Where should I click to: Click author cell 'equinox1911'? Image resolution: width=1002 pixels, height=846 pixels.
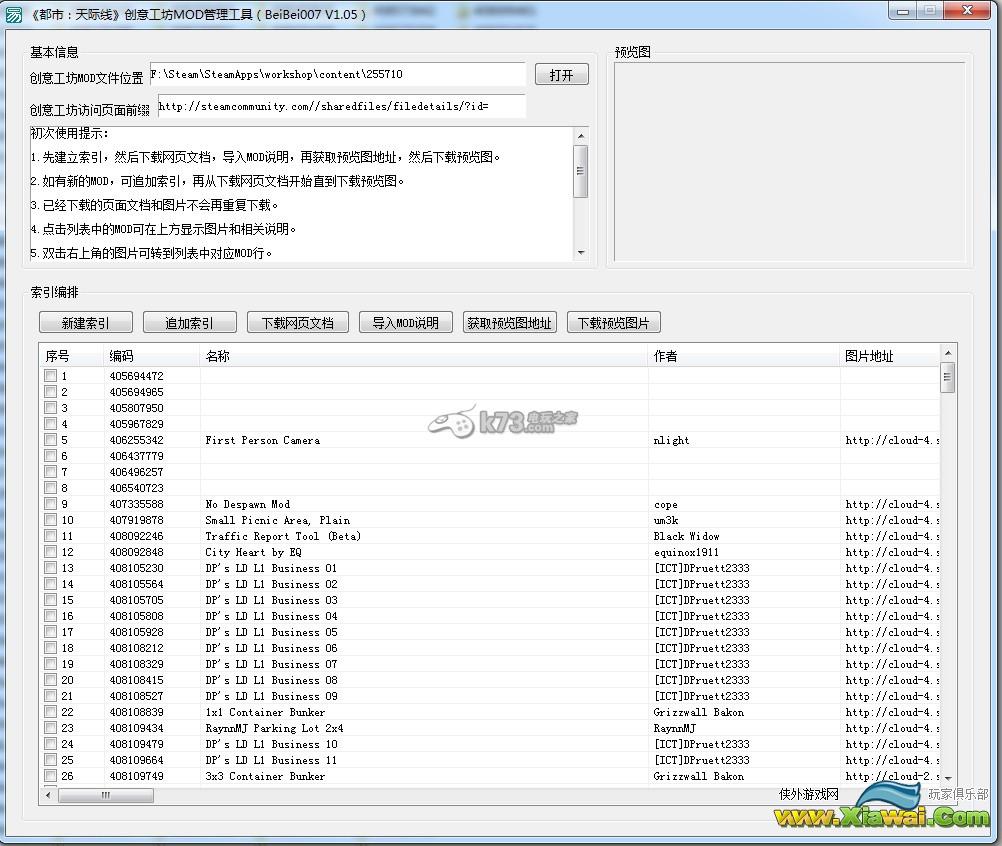686,552
